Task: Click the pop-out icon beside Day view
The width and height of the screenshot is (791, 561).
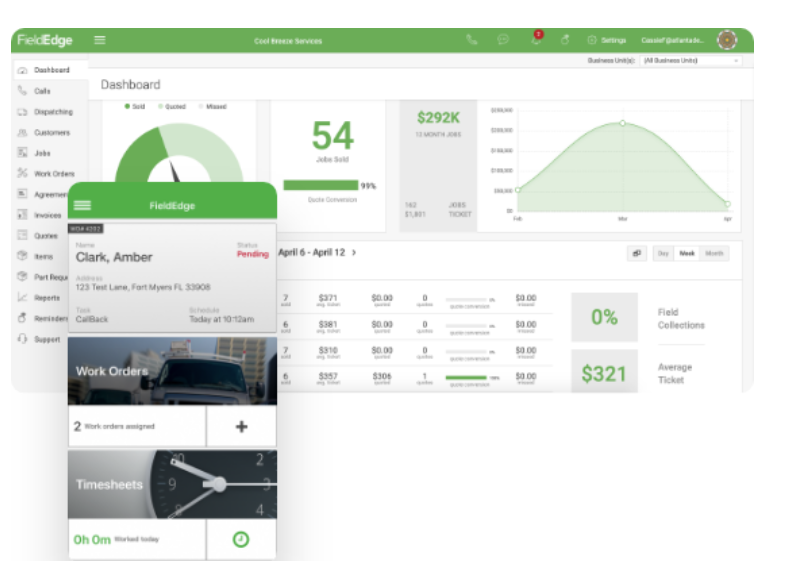Action: 637,253
